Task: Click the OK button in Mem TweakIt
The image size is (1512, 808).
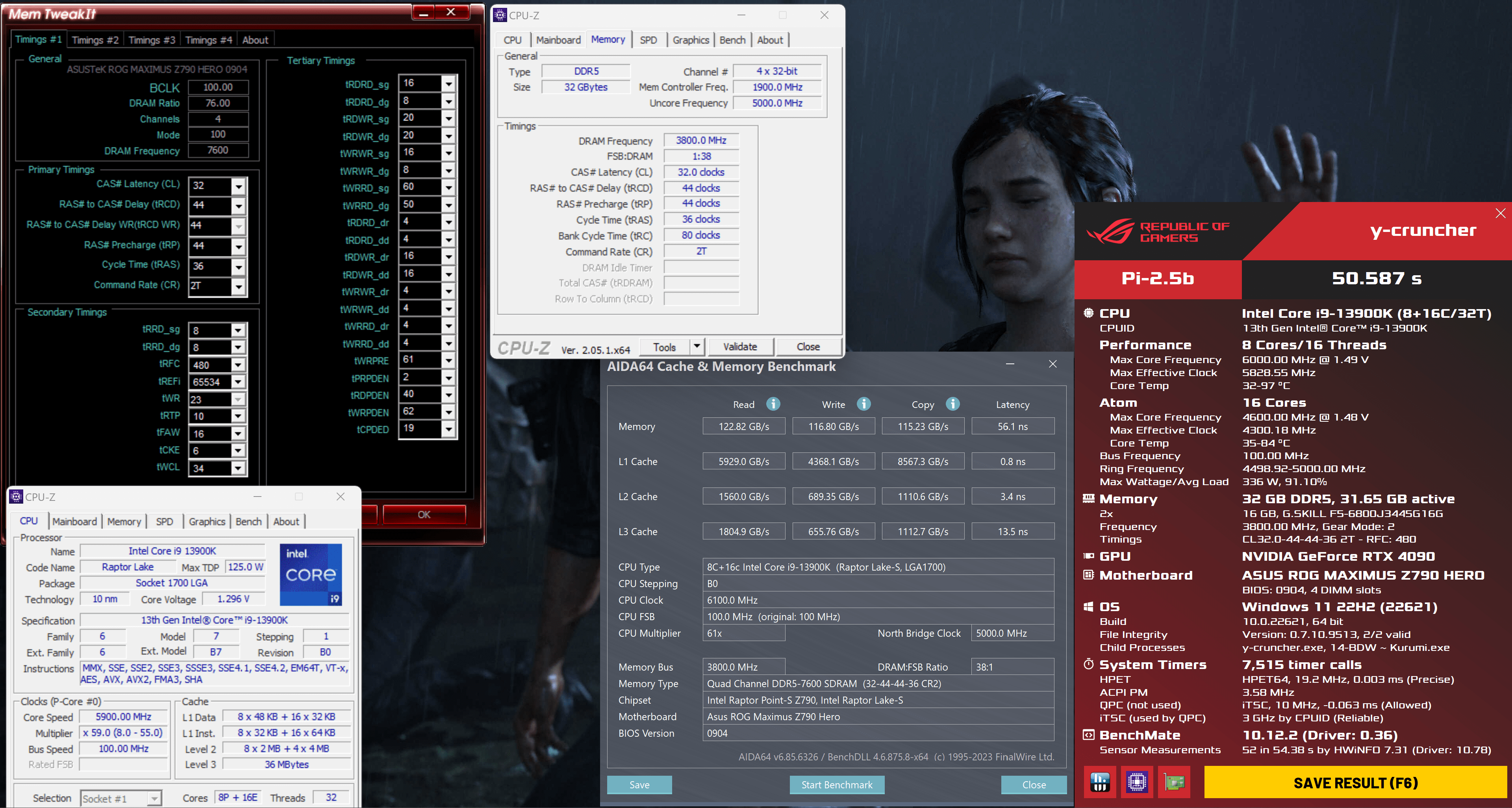Action: click(424, 515)
